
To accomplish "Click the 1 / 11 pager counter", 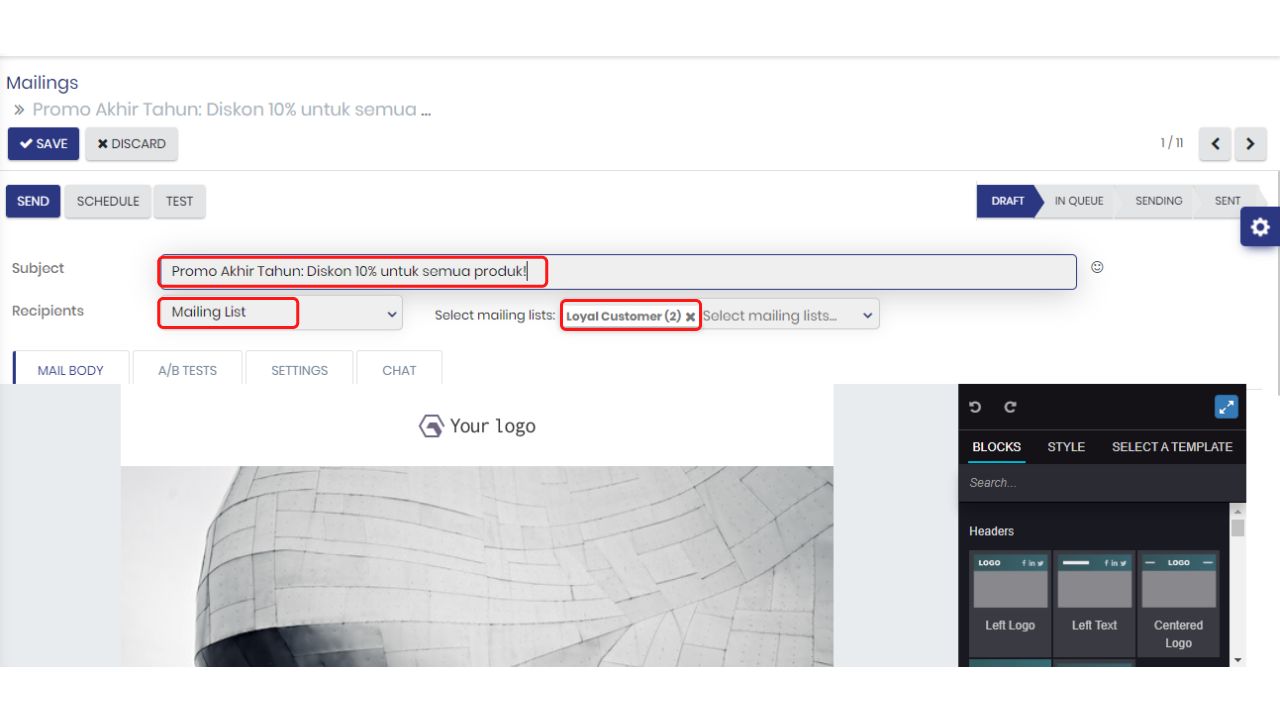I will point(1172,143).
